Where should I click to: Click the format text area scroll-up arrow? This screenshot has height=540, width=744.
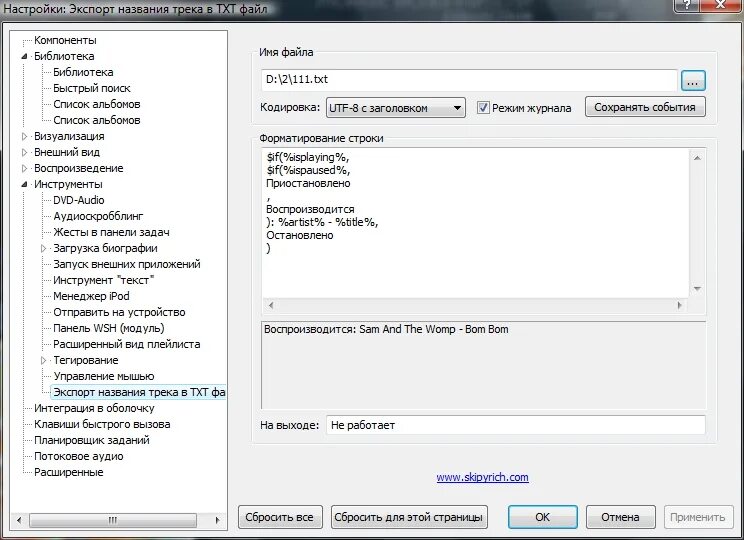(x=697, y=158)
